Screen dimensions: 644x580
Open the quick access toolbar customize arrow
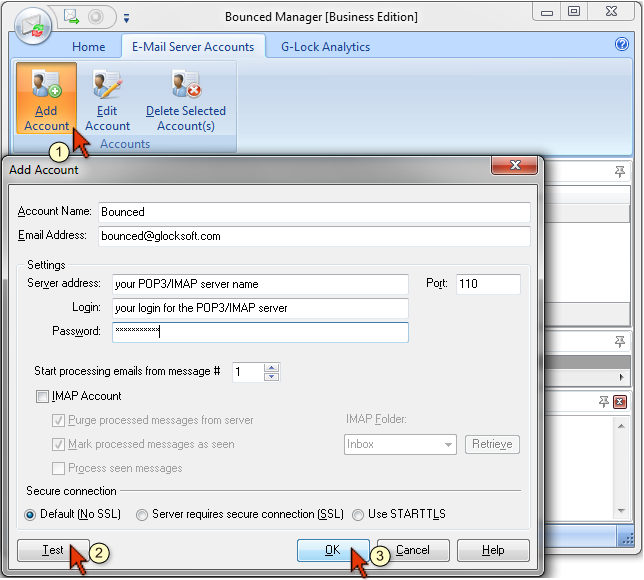click(126, 18)
